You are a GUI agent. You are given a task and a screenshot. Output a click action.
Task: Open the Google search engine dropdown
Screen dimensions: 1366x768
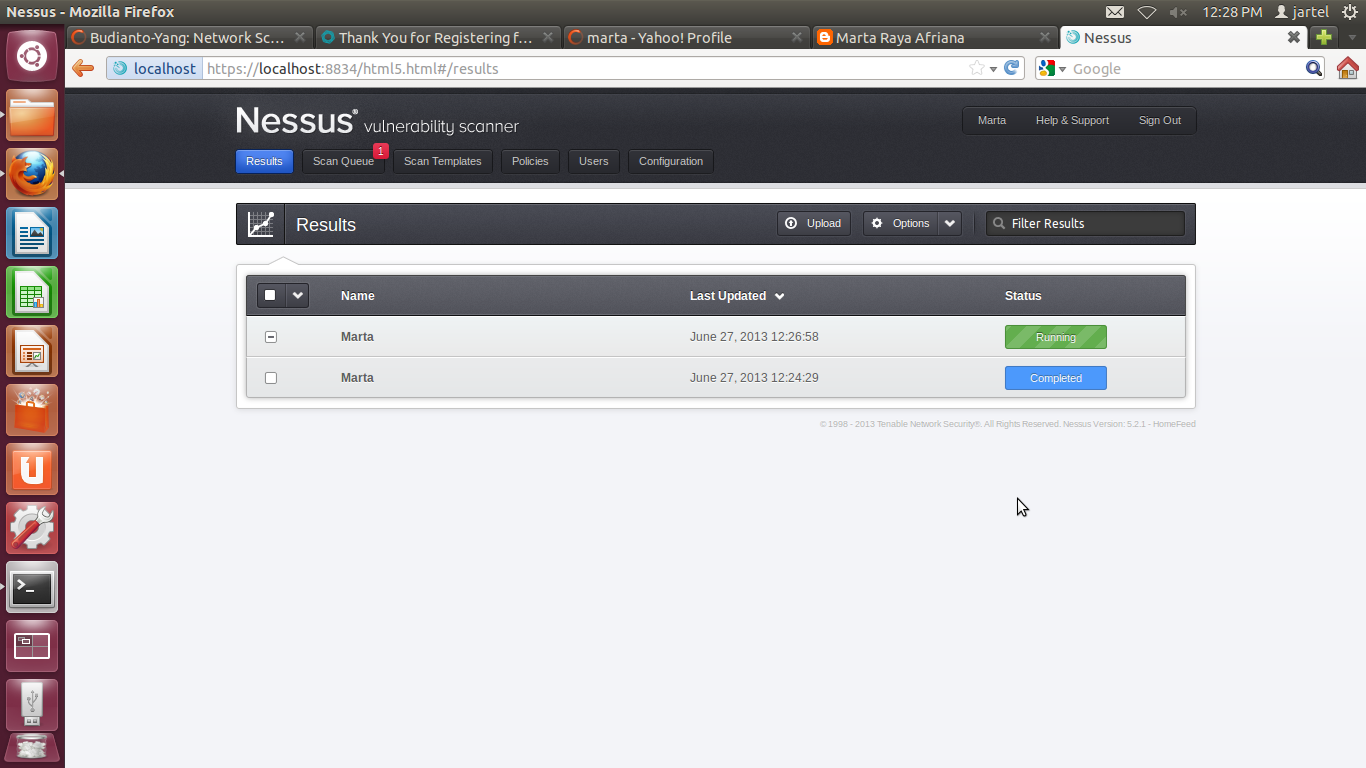point(1062,69)
